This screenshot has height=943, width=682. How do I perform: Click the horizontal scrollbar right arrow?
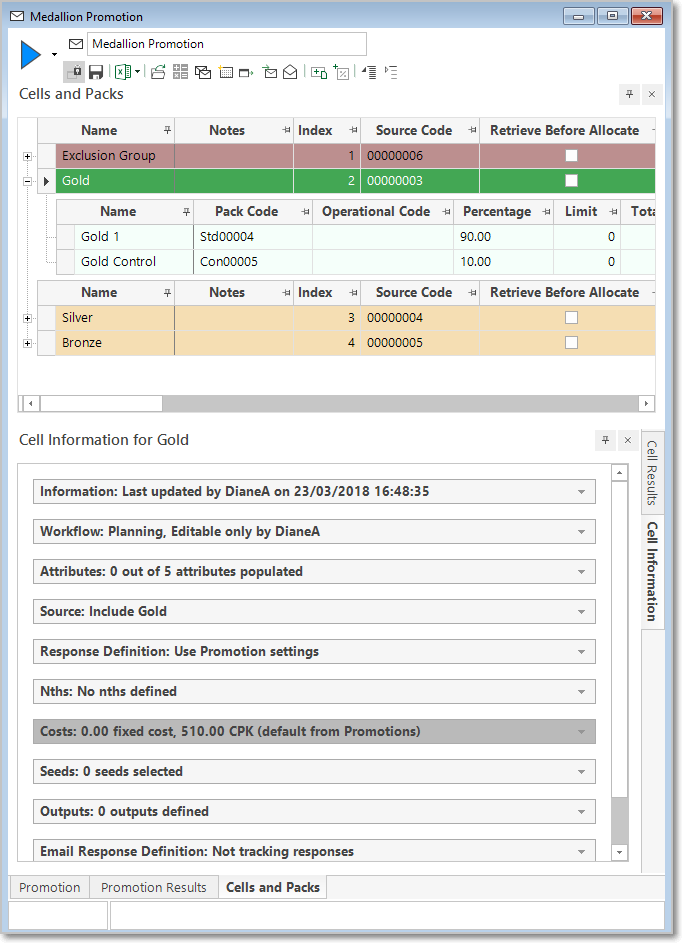tap(647, 403)
